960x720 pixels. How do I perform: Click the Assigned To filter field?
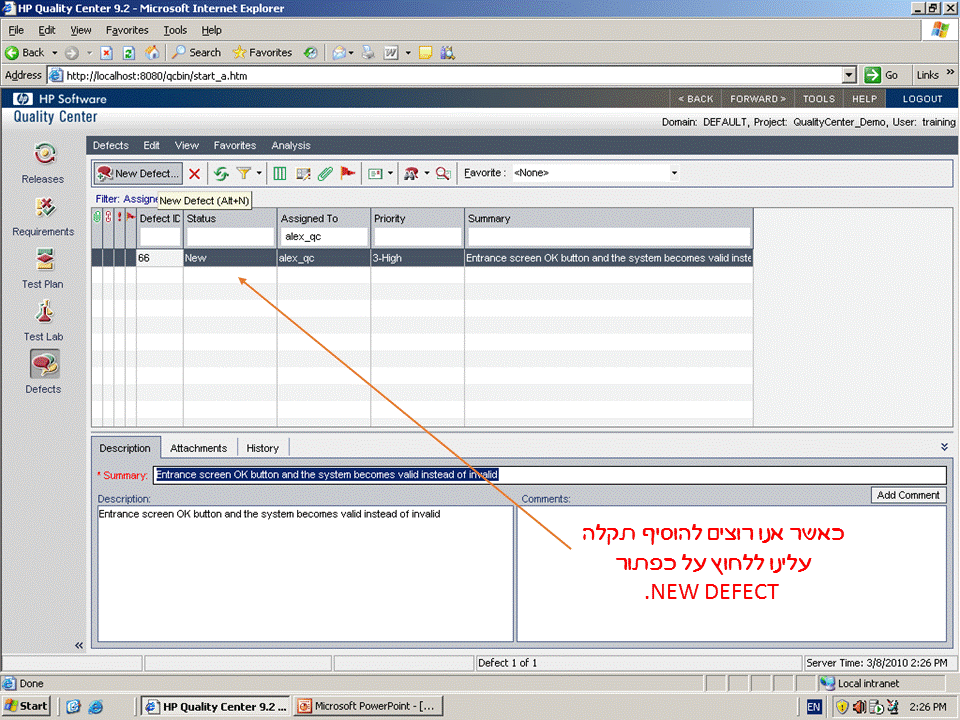(324, 236)
